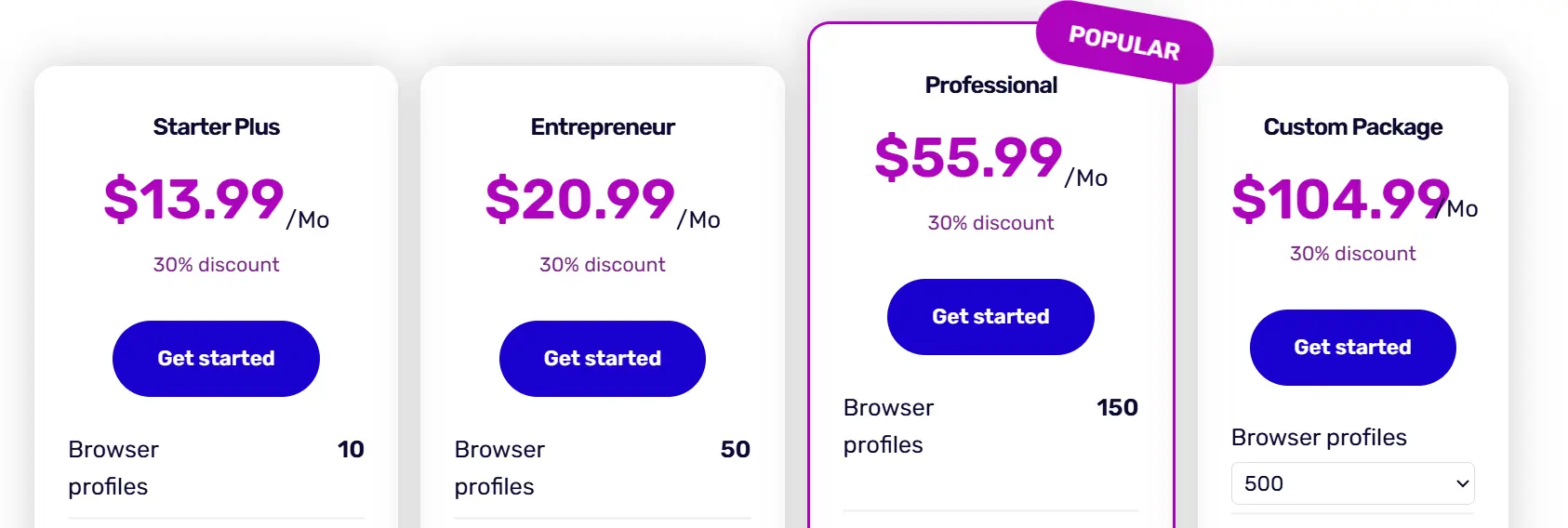The height and width of the screenshot is (528, 1568).
Task: Click the $20.99 price
Action: 580,199
